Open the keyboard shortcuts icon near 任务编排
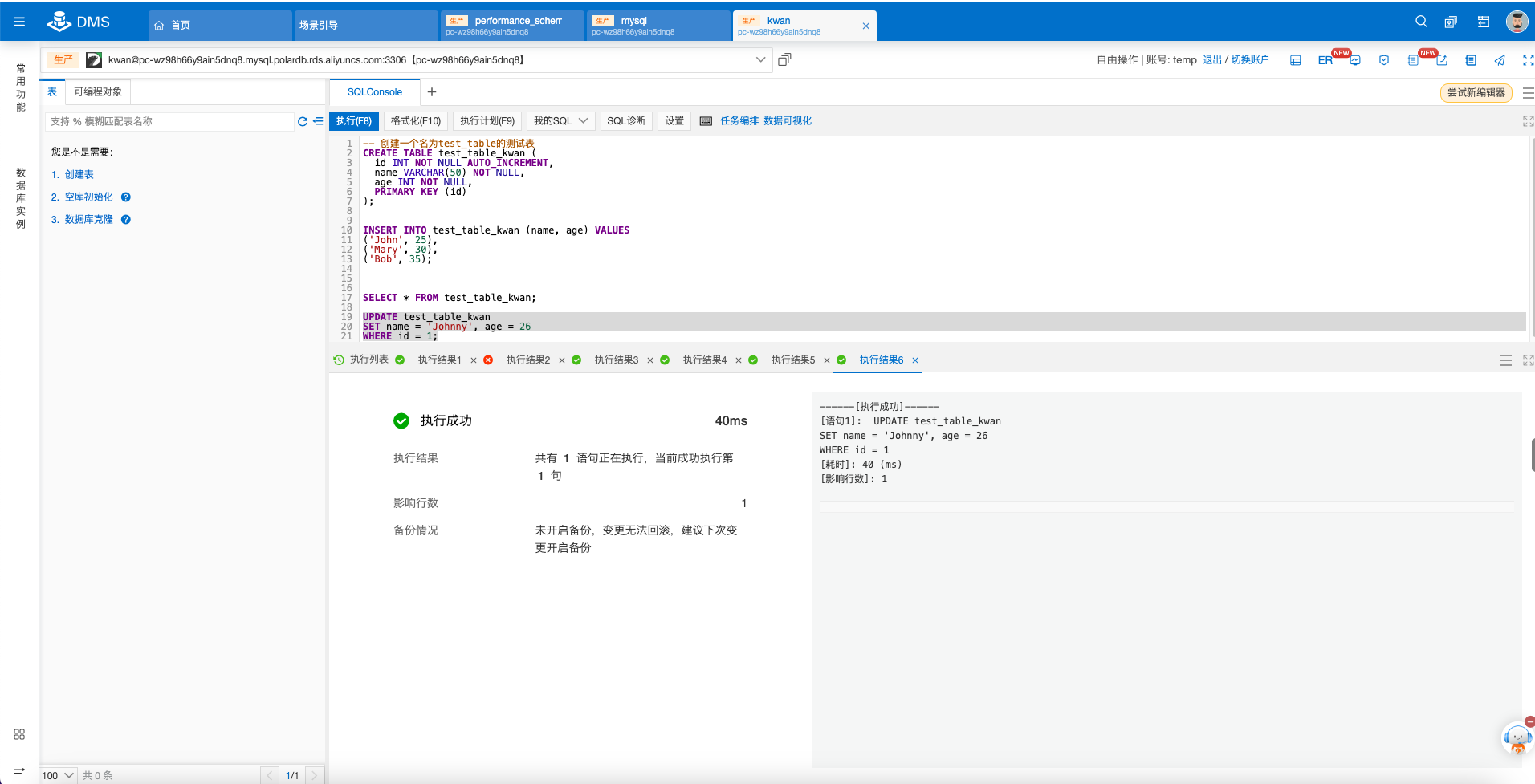The image size is (1535, 784). [706, 120]
